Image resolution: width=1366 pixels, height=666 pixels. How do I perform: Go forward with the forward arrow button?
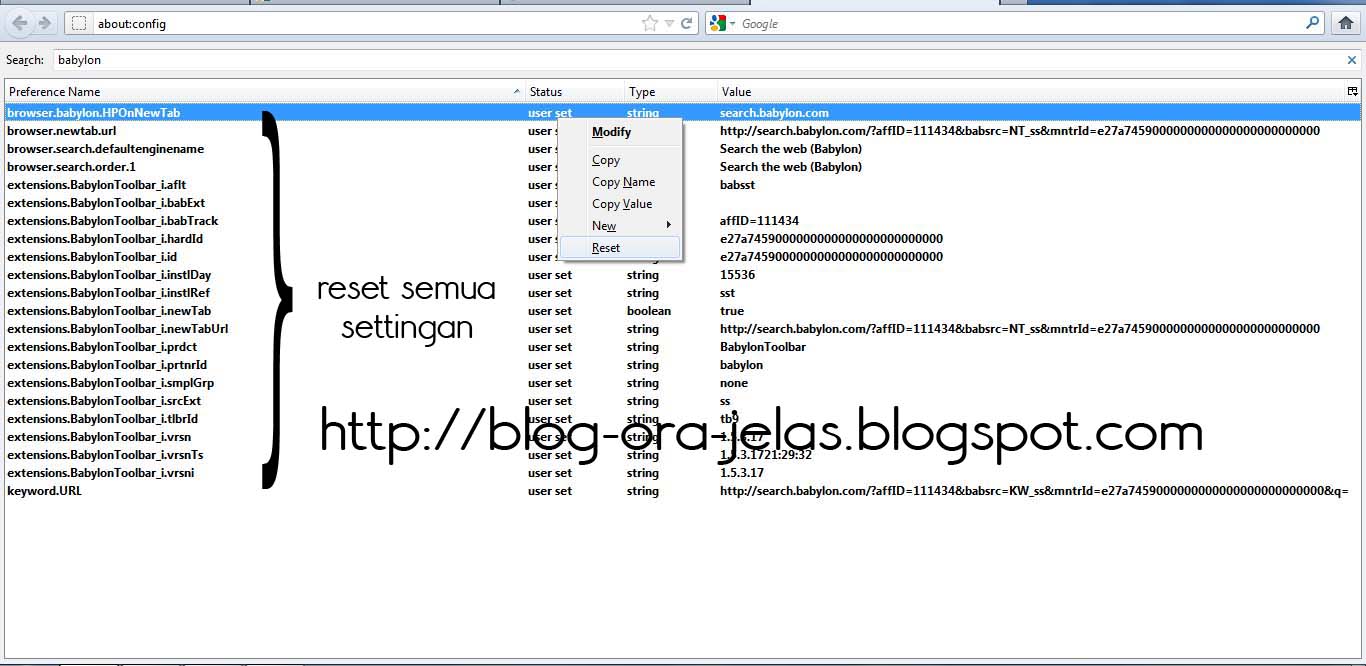point(44,23)
